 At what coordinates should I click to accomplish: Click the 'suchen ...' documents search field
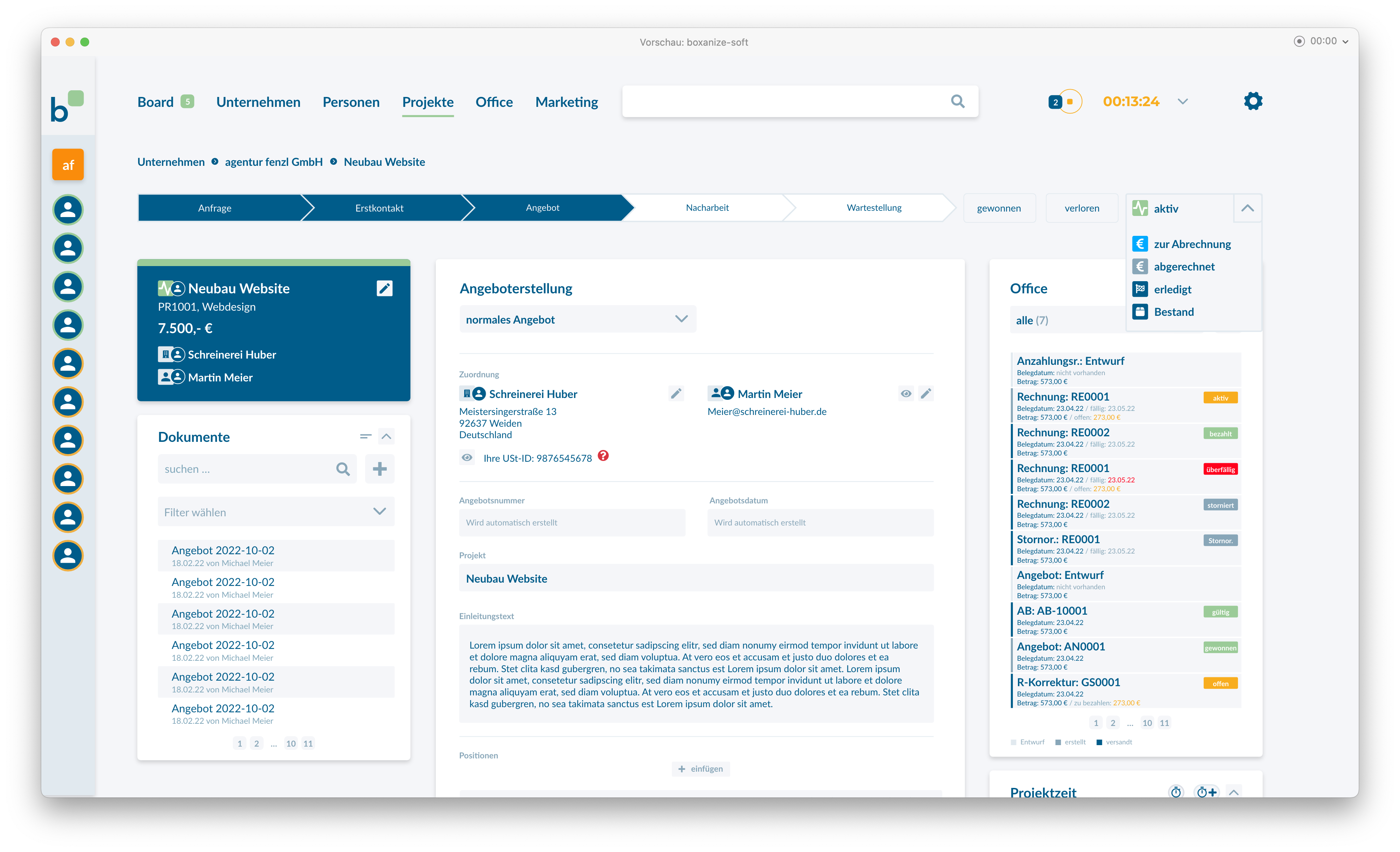(257, 469)
